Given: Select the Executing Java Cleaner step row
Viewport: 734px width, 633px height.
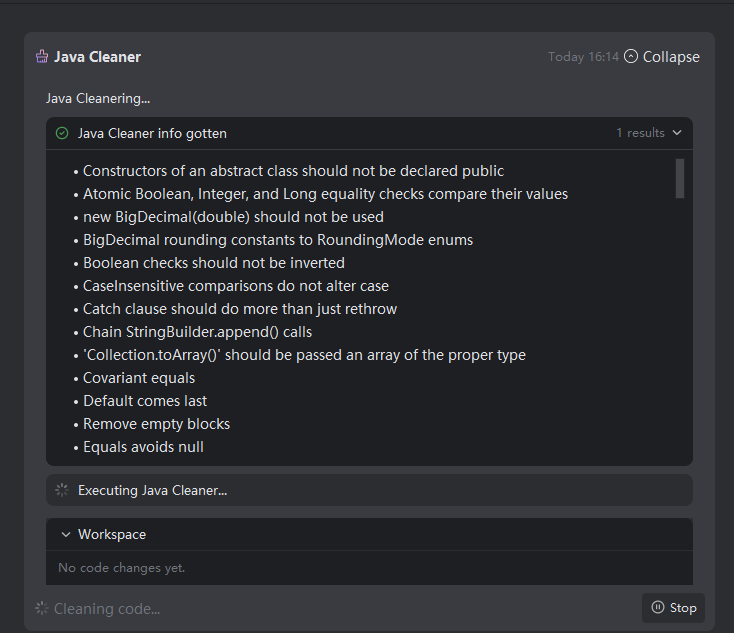Looking at the screenshot, I should point(368,490).
